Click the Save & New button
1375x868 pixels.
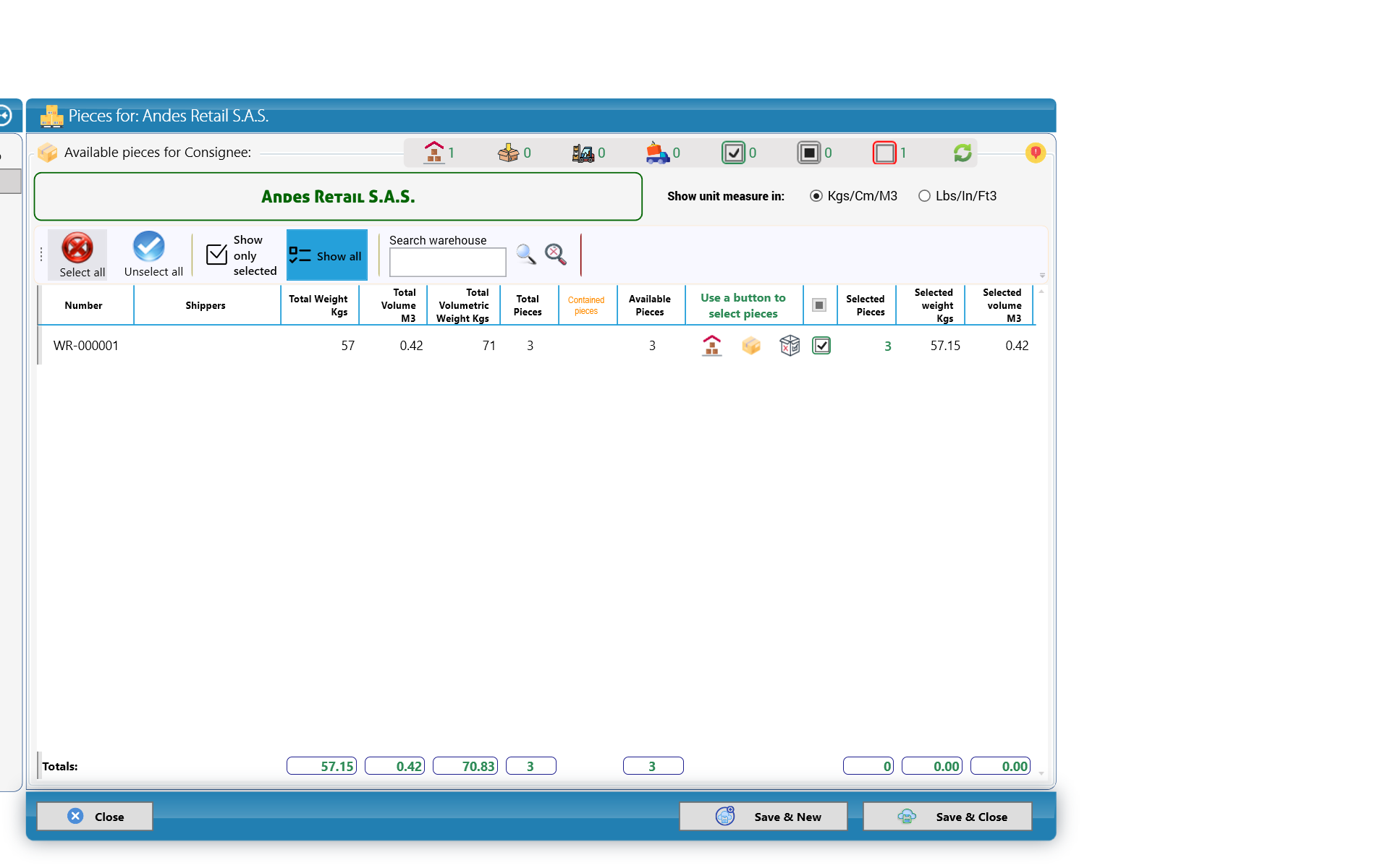pyautogui.click(x=763, y=817)
